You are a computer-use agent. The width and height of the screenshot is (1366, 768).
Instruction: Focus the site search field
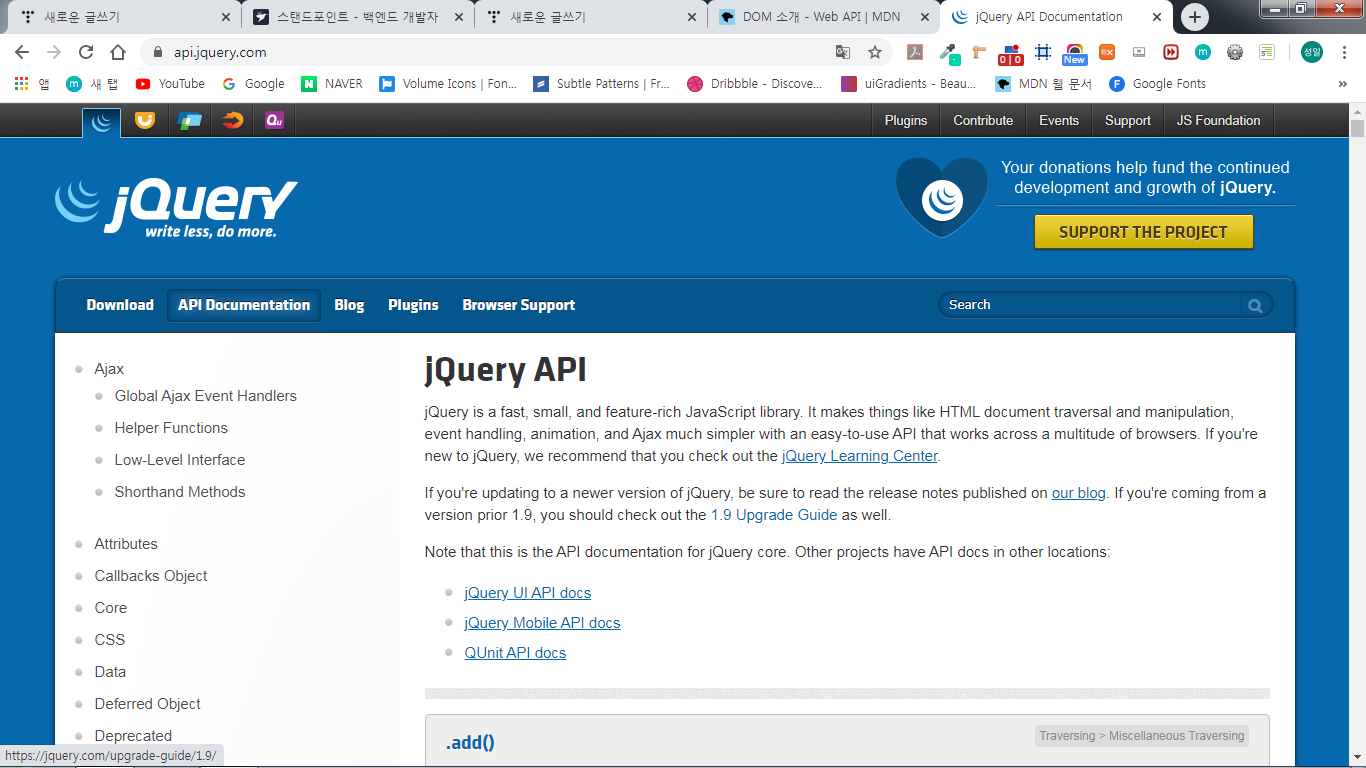[x=1090, y=305]
